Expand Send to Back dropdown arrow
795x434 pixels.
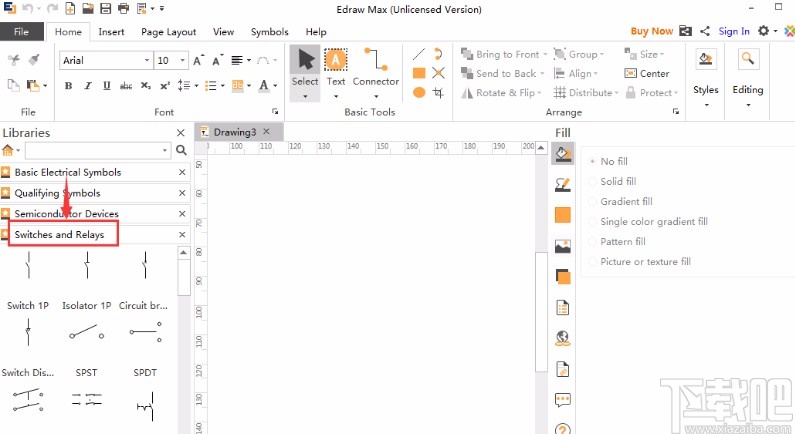click(542, 74)
